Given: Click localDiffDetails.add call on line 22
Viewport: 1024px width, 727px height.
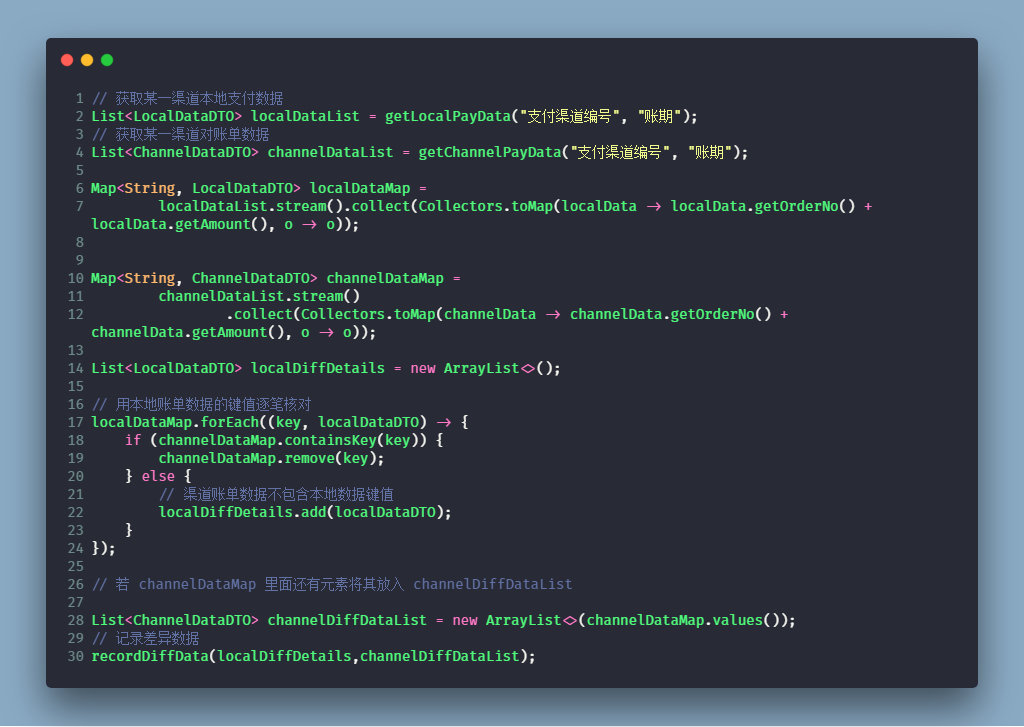Looking at the screenshot, I should pyautogui.click(x=305, y=512).
